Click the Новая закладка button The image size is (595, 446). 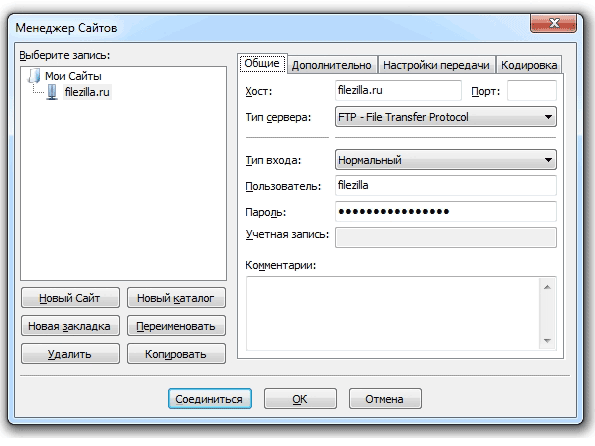coord(70,326)
